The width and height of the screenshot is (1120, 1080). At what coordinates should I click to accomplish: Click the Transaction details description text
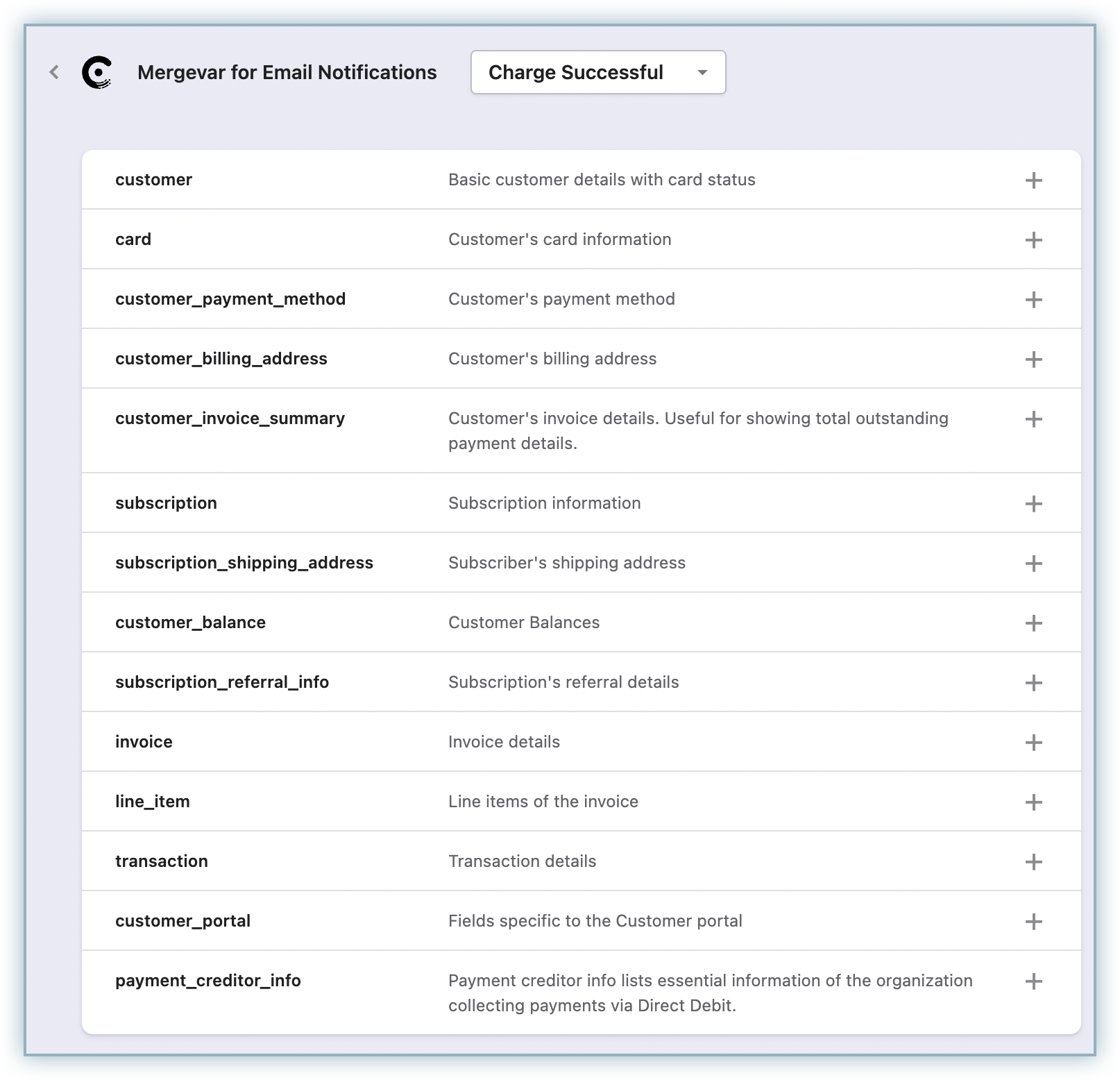click(x=522, y=861)
